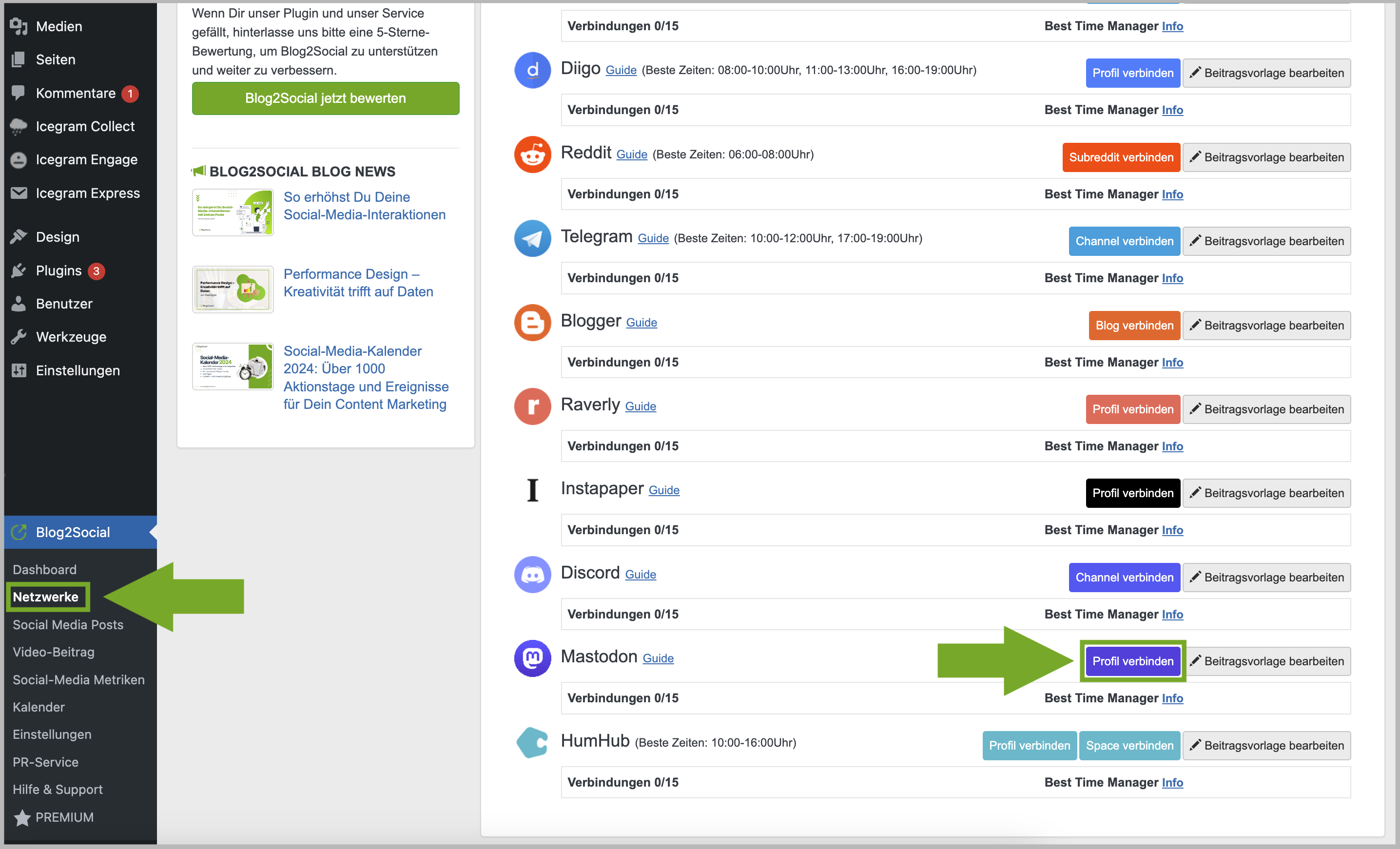Edit Beitragsvorlage for Reddit
The width and height of the screenshot is (1400, 849).
1267,157
